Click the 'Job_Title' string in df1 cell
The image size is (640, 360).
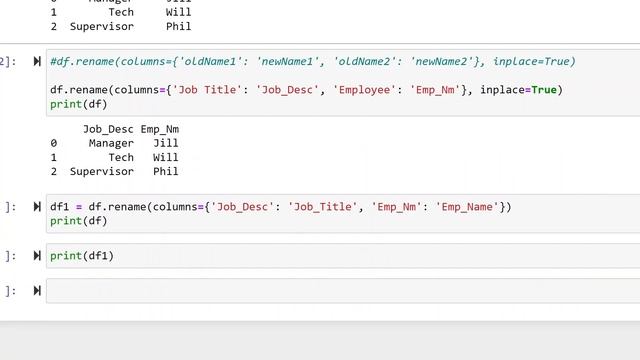tap(322, 207)
